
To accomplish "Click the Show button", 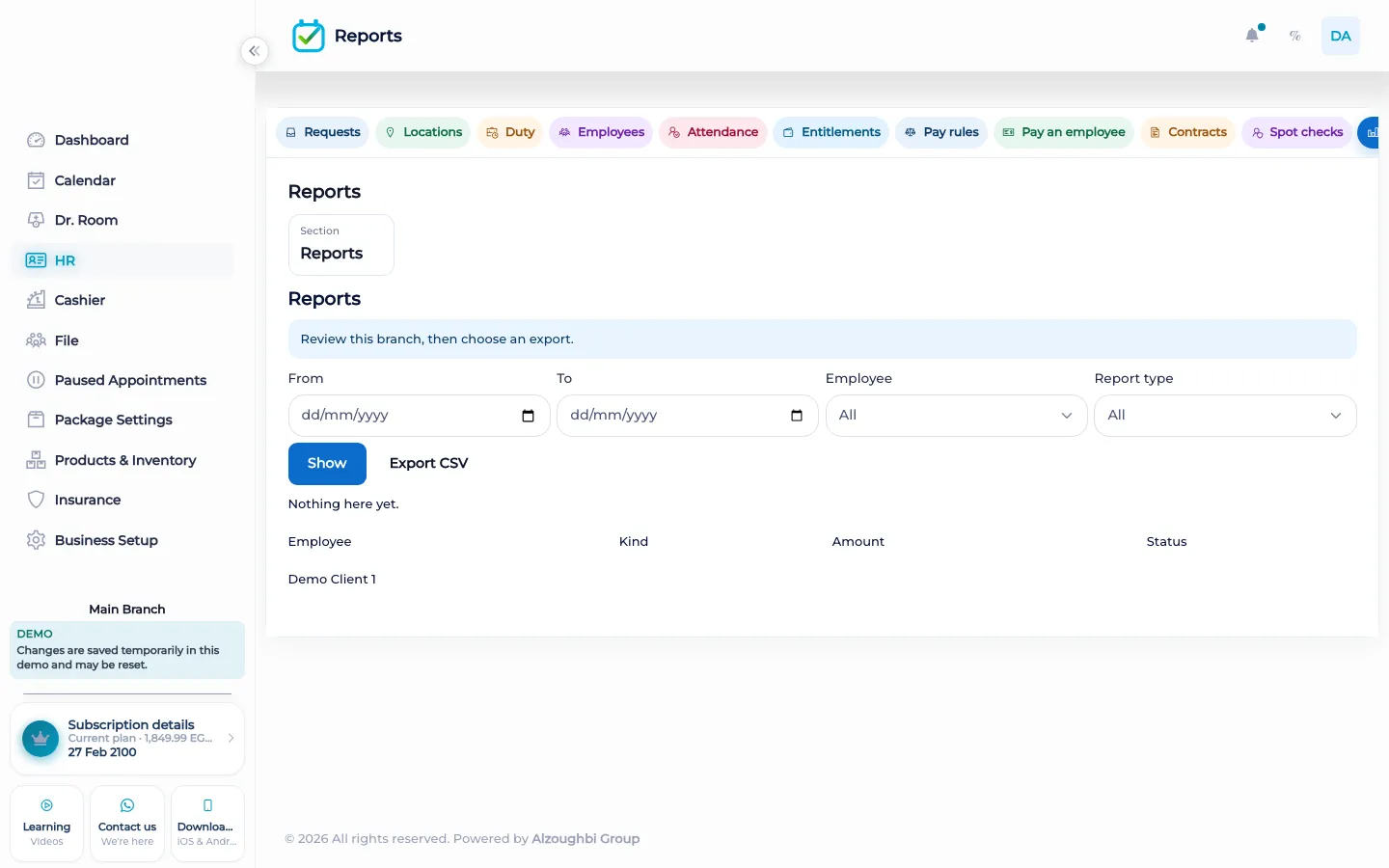I will tap(327, 464).
